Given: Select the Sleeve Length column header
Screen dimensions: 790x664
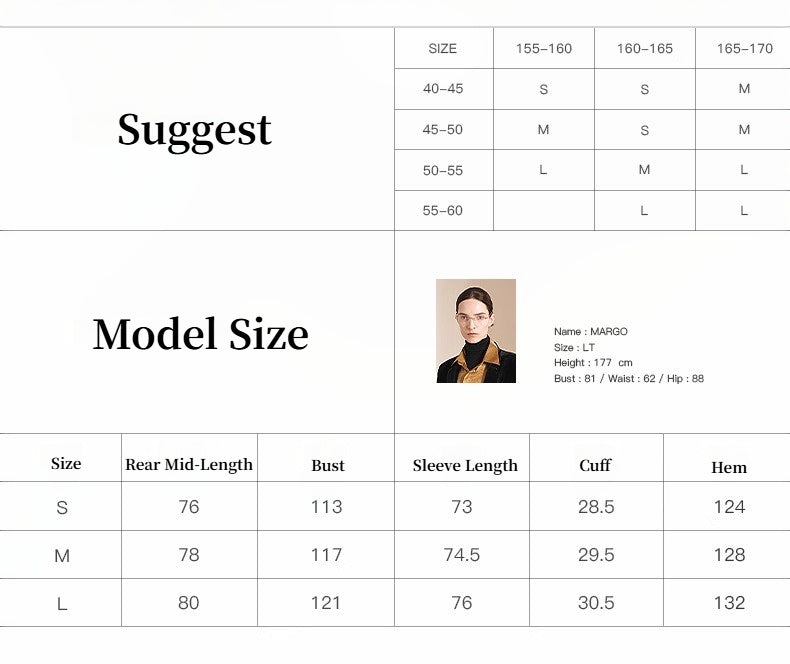Looking at the screenshot, I should pyautogui.click(x=465, y=465).
